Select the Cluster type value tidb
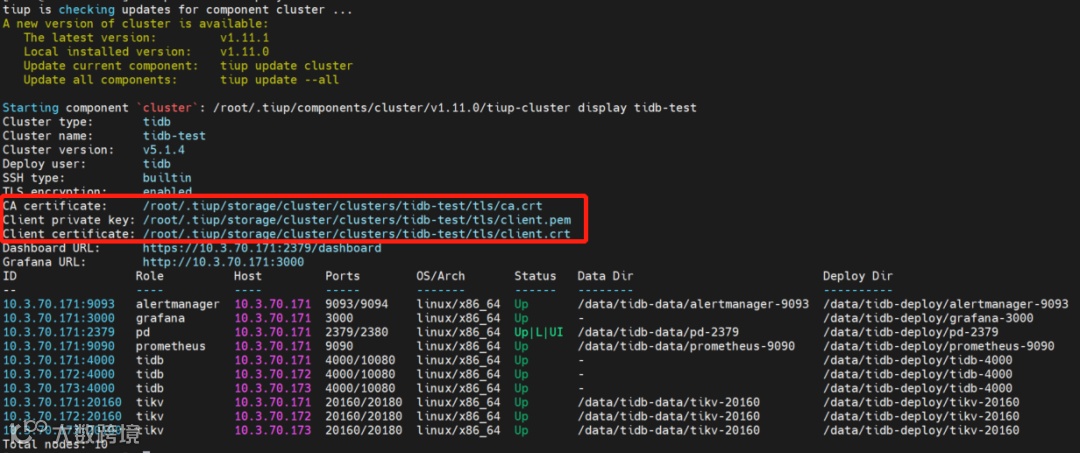This screenshot has width=1080, height=453. coord(156,122)
